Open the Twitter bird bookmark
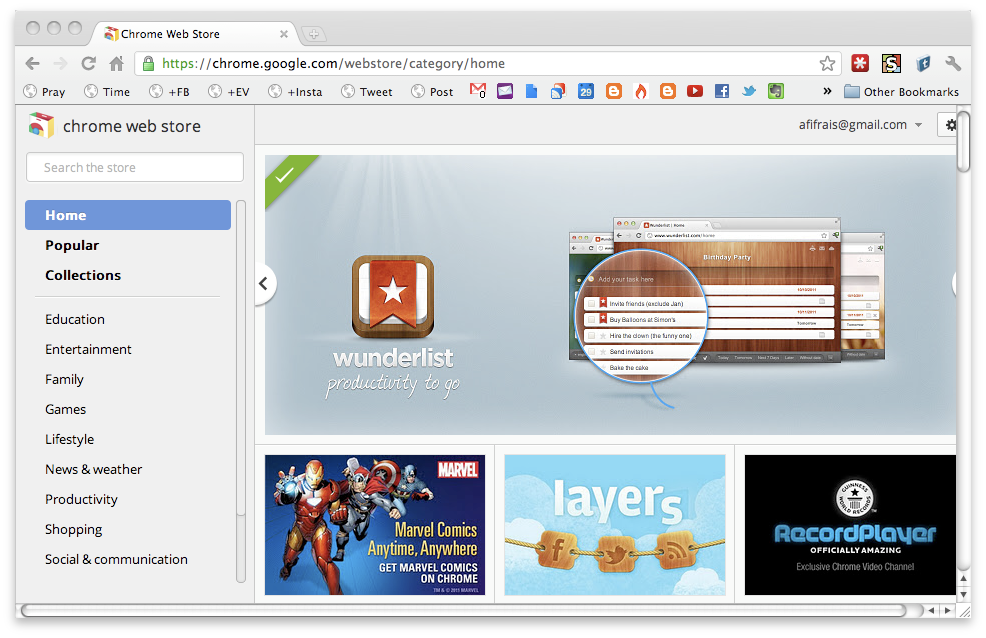 [749, 91]
